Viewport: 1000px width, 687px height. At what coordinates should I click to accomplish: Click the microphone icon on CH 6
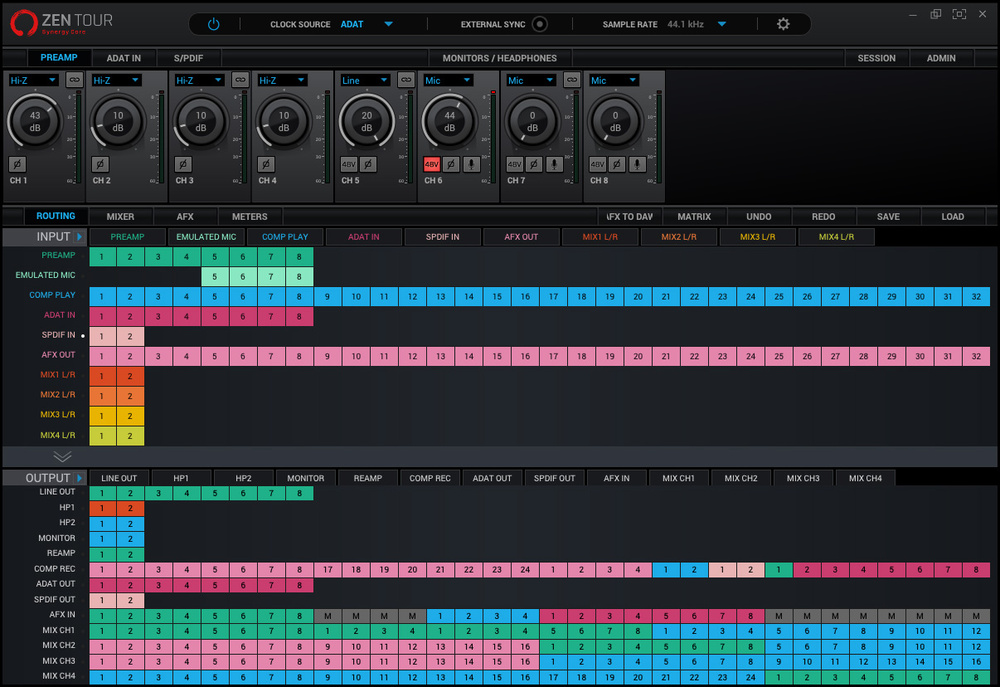pos(471,164)
